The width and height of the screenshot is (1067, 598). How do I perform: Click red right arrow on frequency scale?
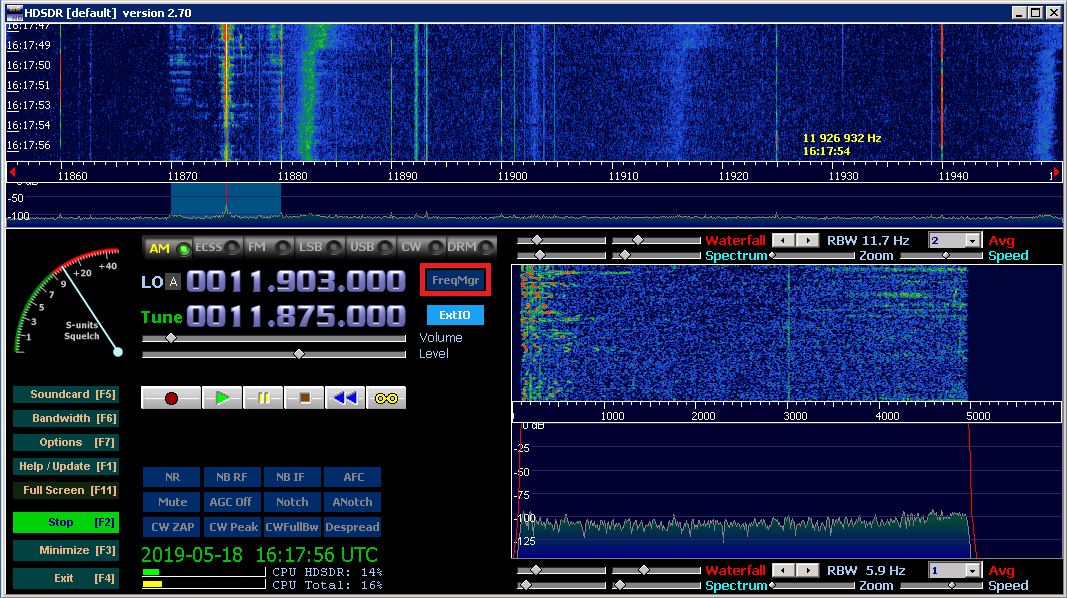(x=1056, y=172)
